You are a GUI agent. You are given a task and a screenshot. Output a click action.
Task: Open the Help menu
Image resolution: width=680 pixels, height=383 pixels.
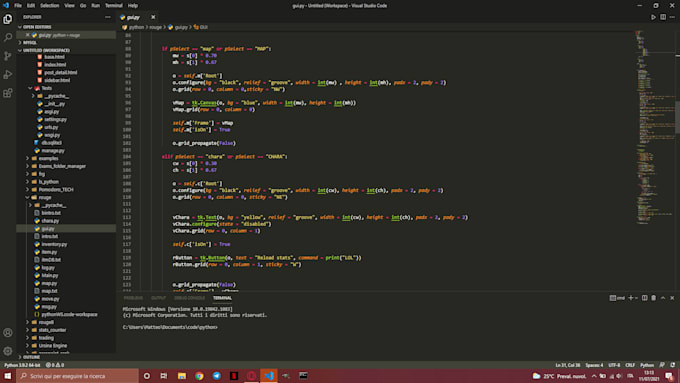(x=133, y=6)
